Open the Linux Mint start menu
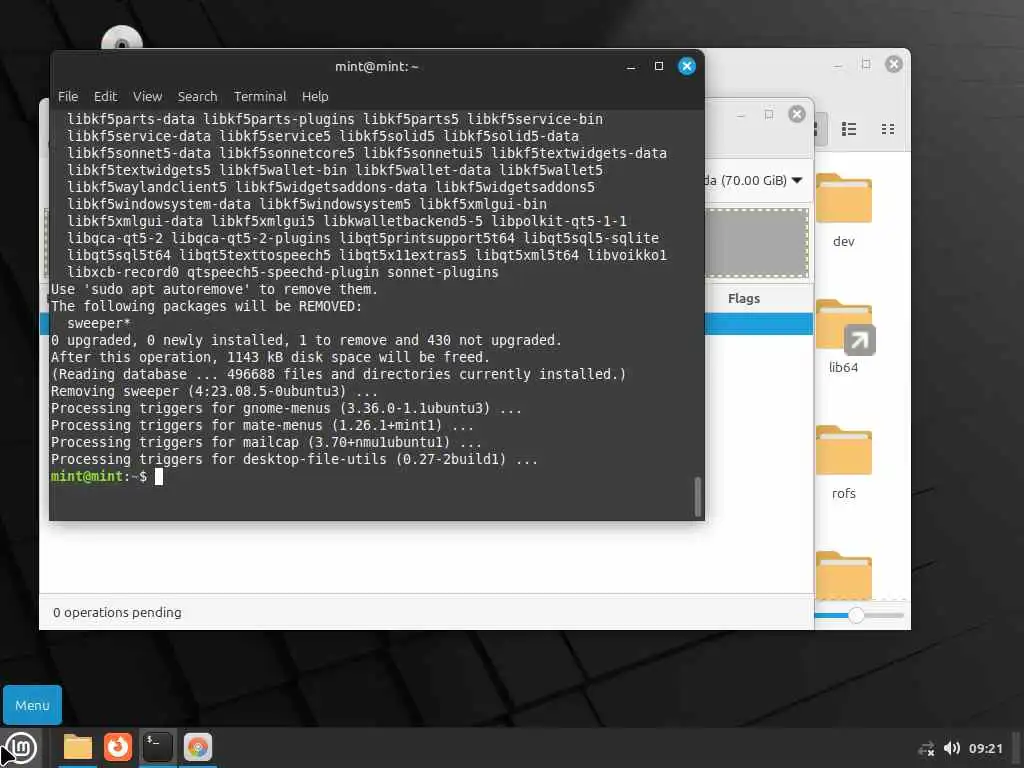1024x768 pixels. pos(21,748)
